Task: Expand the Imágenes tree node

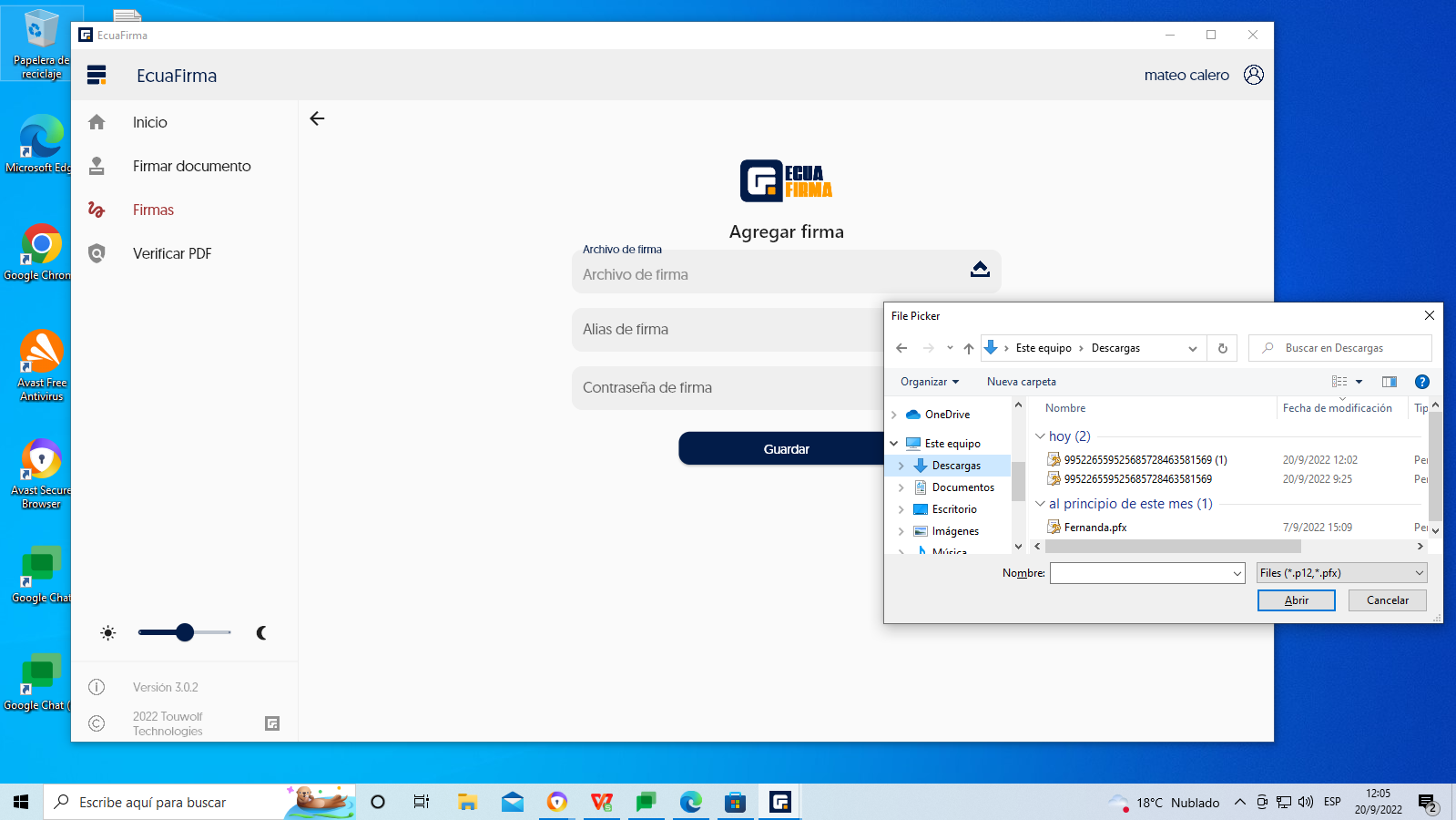Action: coord(901,531)
